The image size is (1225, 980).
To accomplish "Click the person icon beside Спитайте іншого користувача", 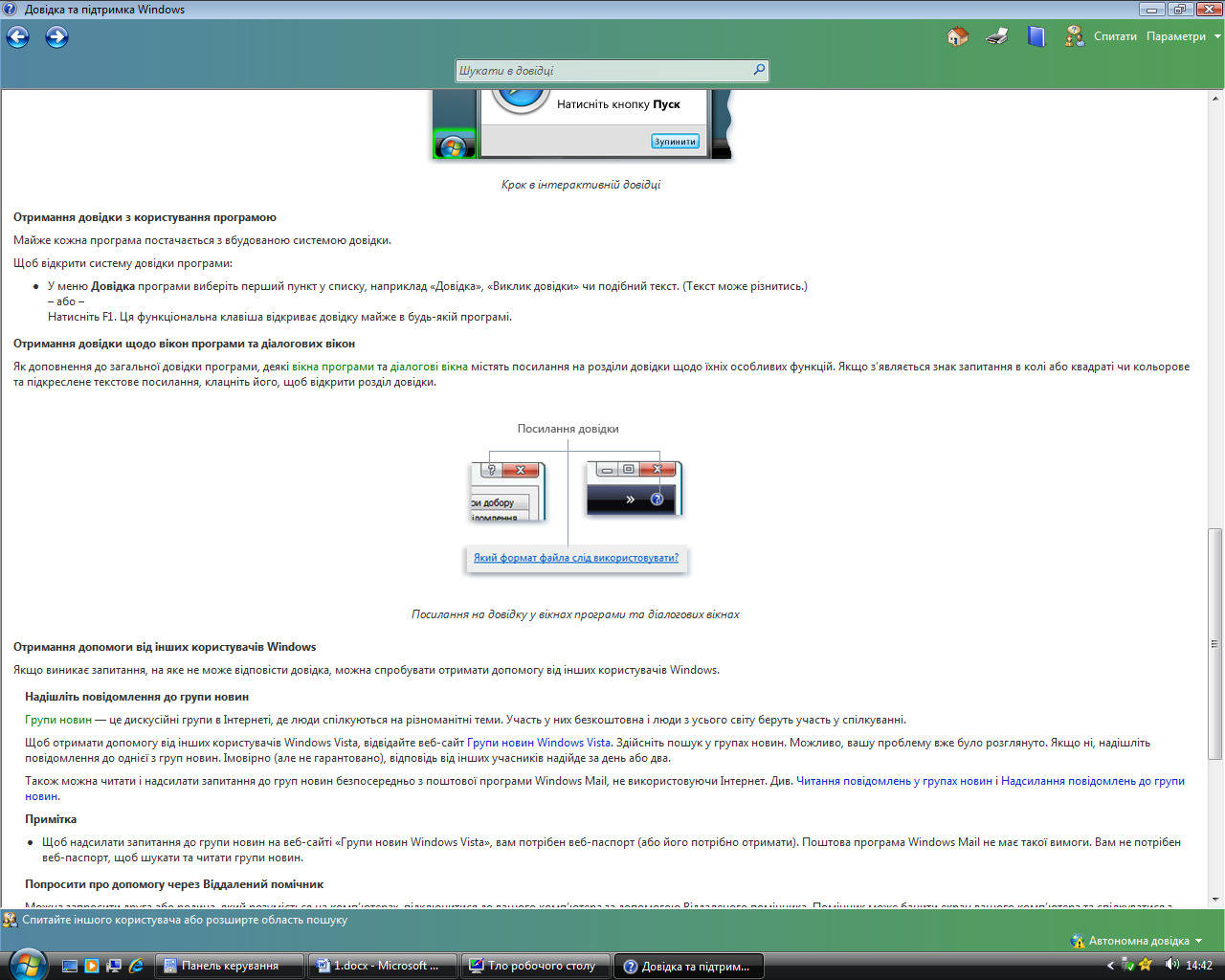I will click(10, 920).
